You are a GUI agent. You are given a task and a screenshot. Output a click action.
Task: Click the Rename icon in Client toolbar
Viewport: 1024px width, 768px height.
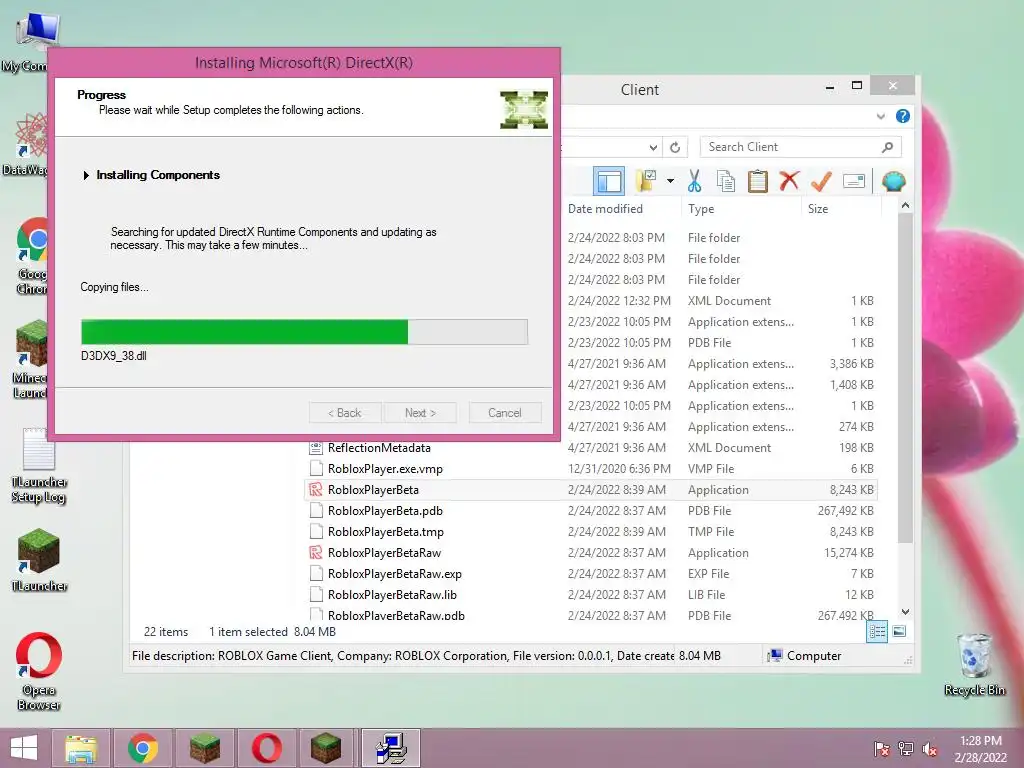(x=854, y=181)
